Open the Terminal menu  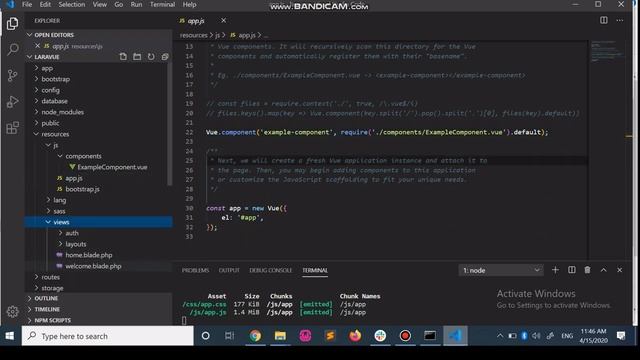point(162,4)
